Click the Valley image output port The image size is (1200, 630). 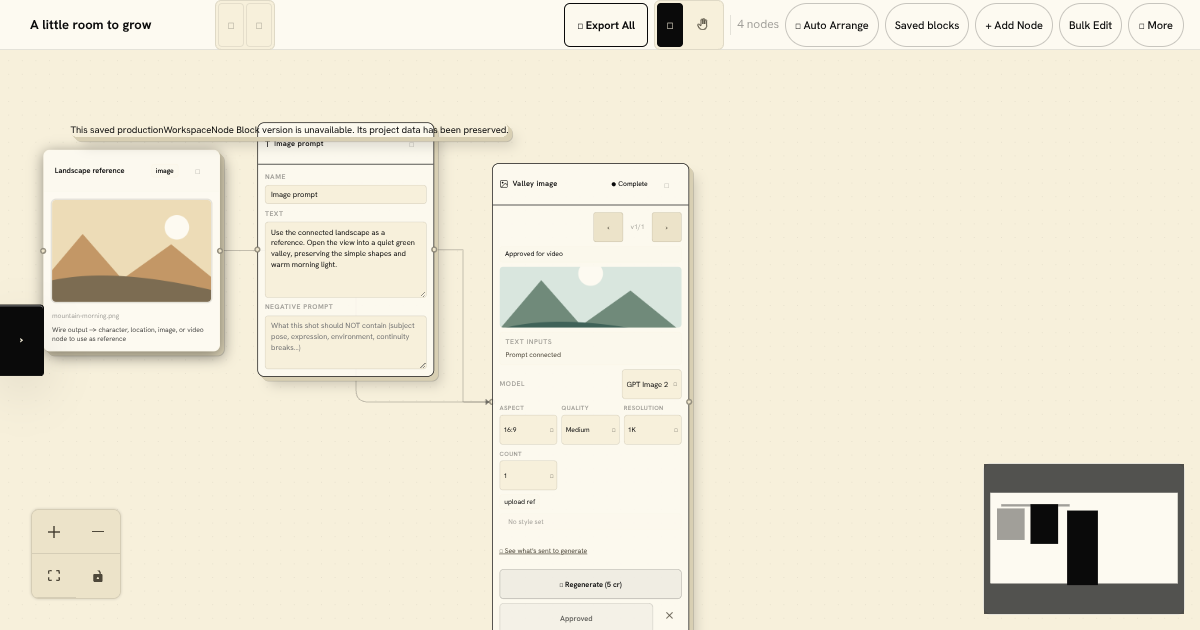pyautogui.click(x=689, y=402)
